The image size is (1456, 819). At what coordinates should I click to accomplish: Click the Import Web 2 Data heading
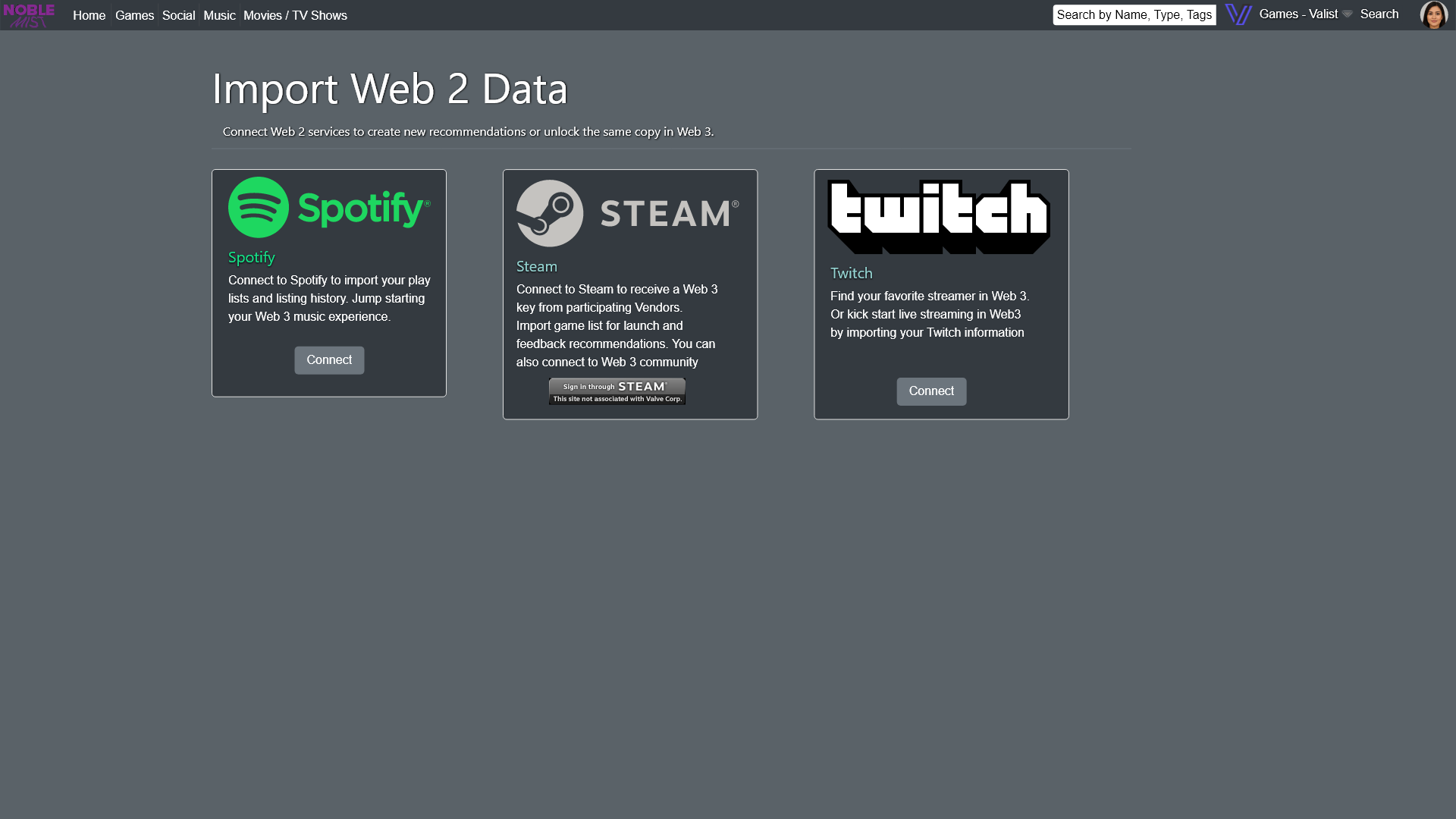pos(390,89)
